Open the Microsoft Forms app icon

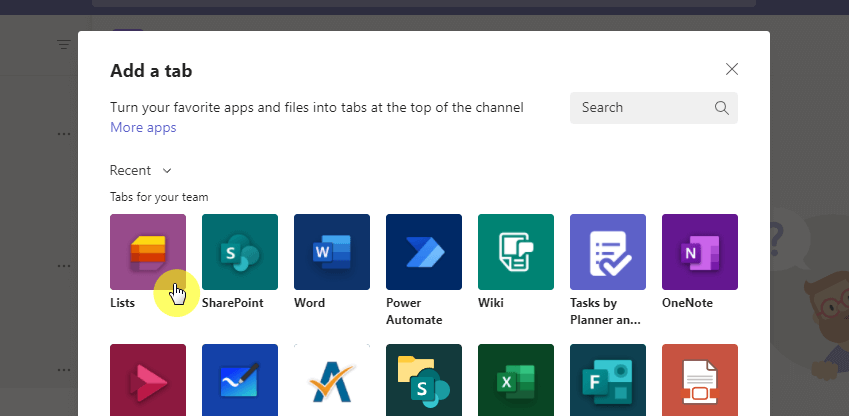(x=608, y=380)
